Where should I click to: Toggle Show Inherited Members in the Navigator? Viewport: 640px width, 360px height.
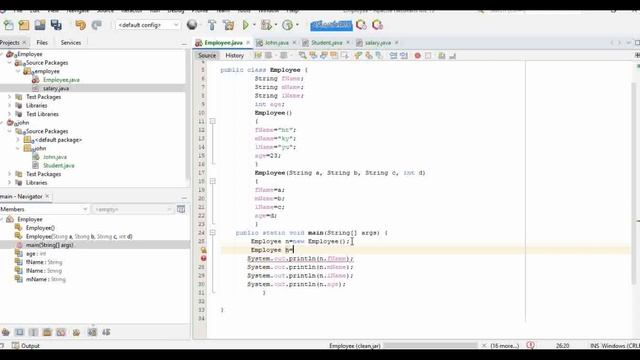coord(5,332)
